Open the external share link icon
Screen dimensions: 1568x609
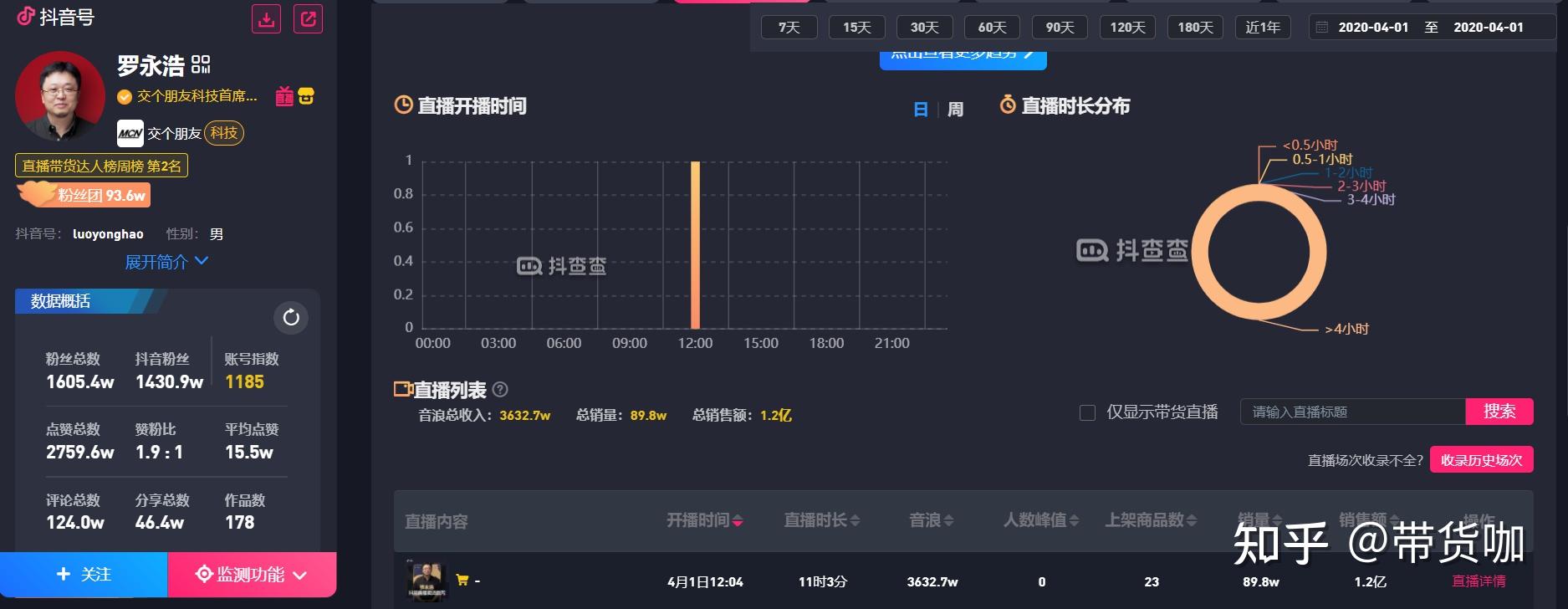pos(309,19)
